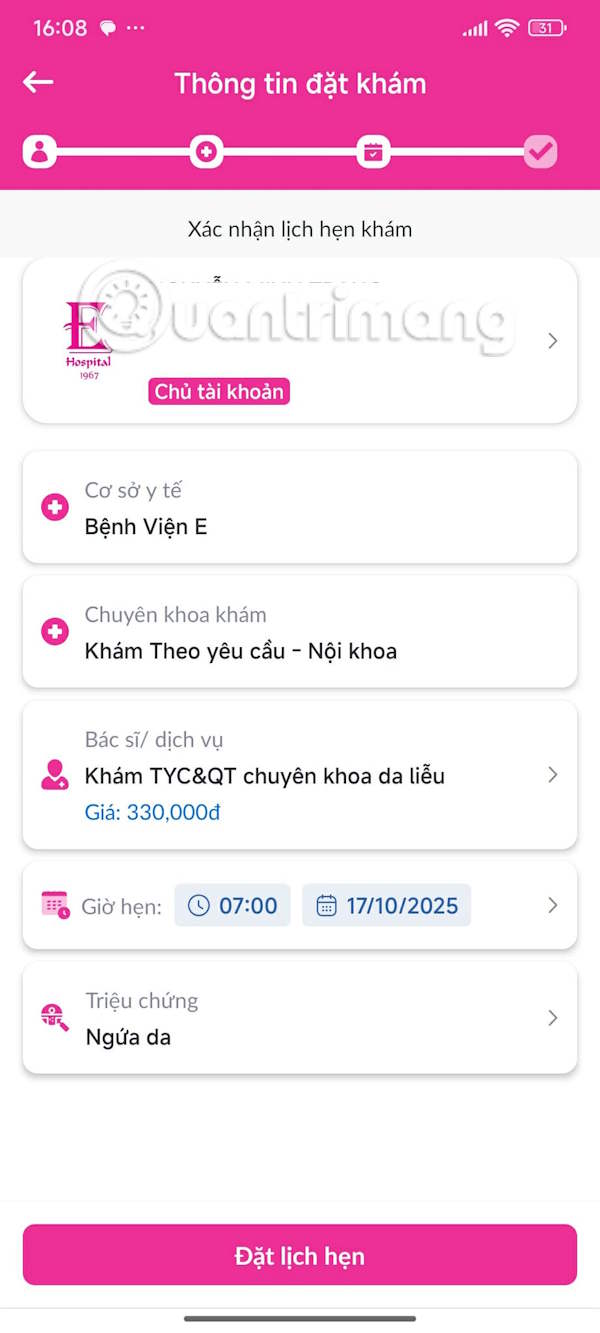Open Triệu chứng details via chevron
This screenshot has height=1333, width=600.
552,1017
